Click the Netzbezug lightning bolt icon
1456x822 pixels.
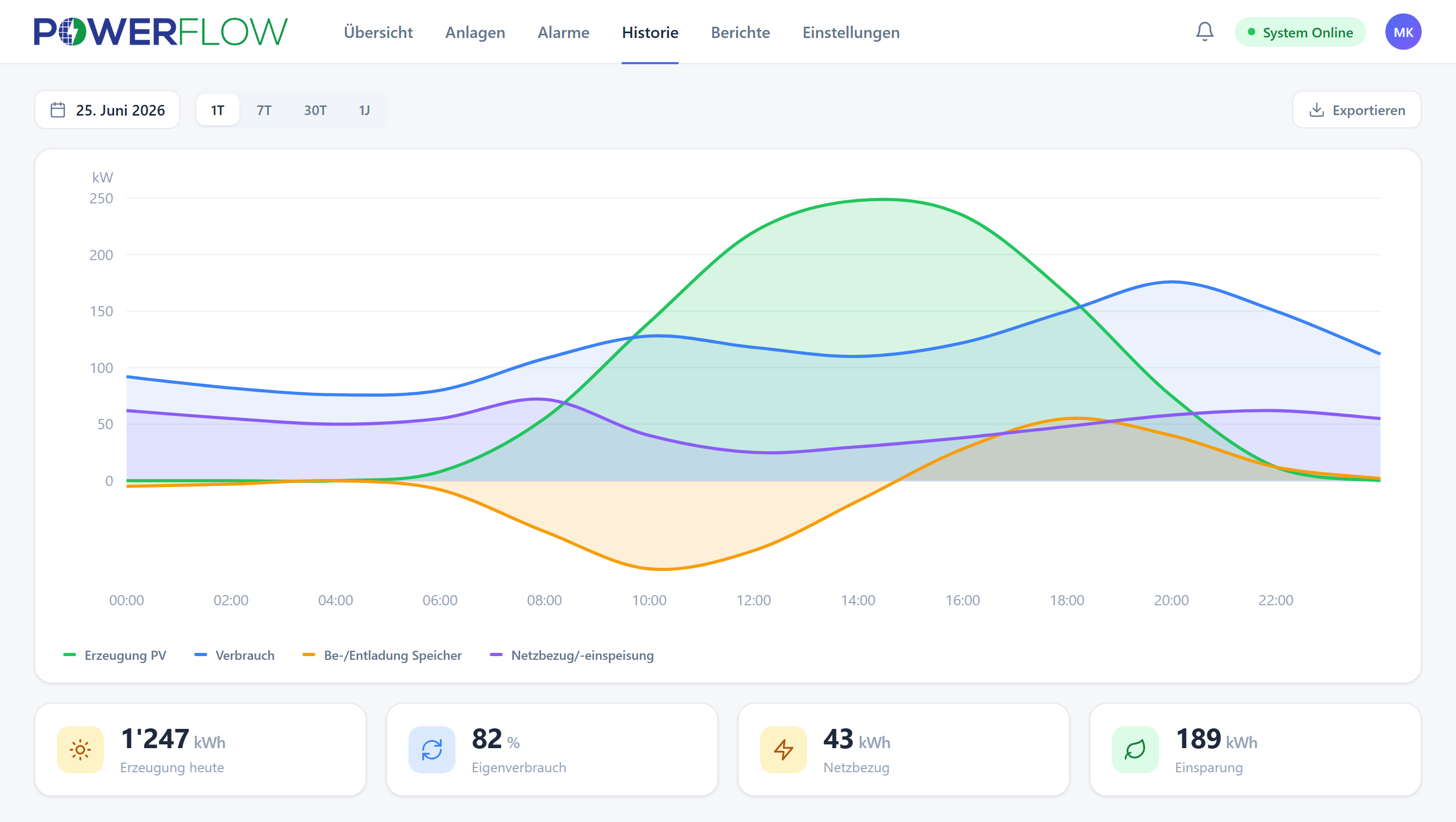pyautogui.click(x=783, y=750)
